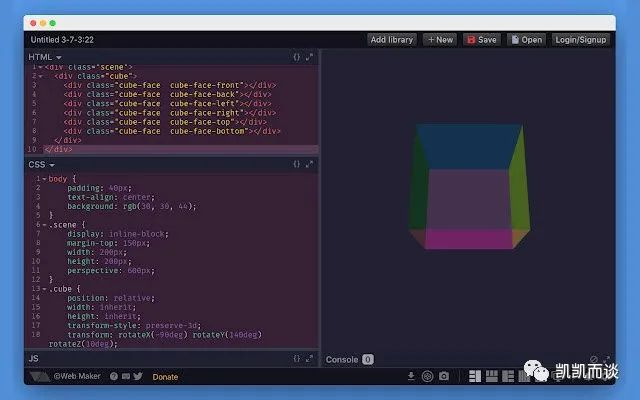The image size is (640, 400).
Task: Click the console count badge 0
Action: click(x=368, y=359)
